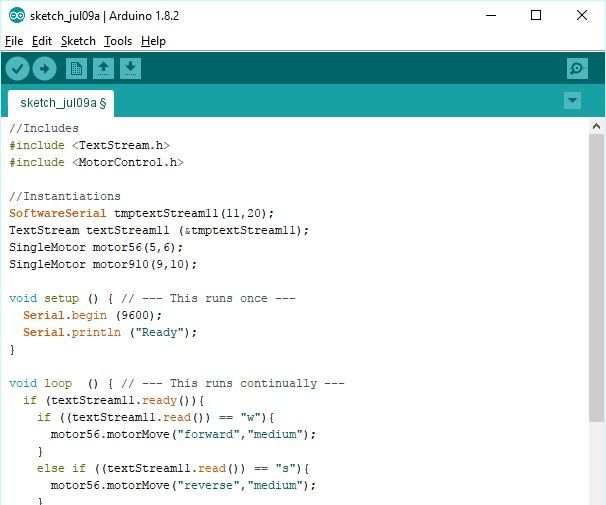Image resolution: width=606 pixels, height=505 pixels.
Task: Open the File menu
Action: click(14, 41)
